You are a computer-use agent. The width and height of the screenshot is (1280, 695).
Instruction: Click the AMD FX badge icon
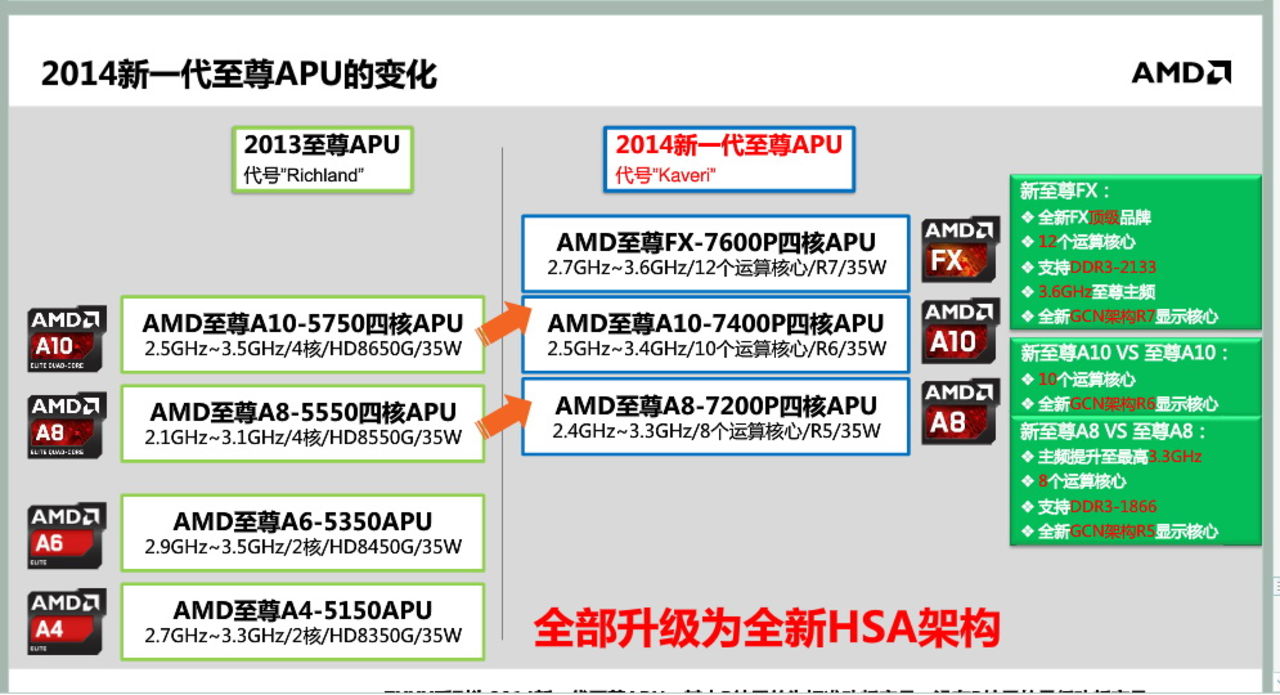tap(960, 249)
